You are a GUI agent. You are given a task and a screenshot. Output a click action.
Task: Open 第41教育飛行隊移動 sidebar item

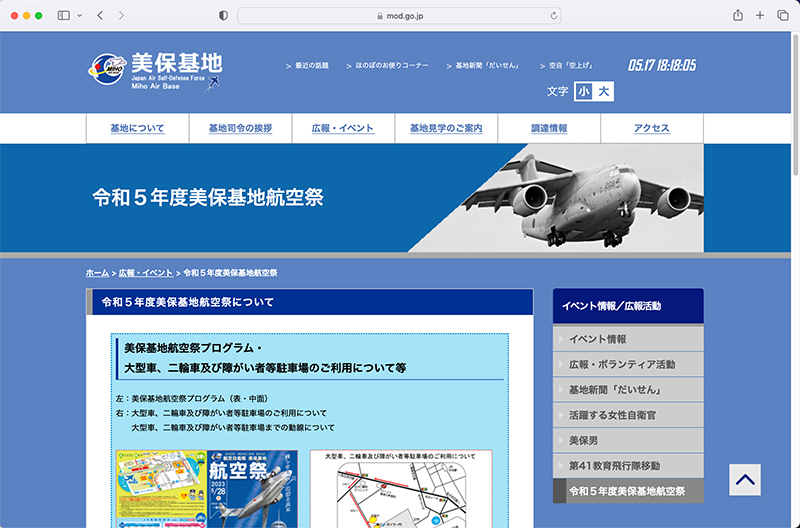[x=628, y=466]
